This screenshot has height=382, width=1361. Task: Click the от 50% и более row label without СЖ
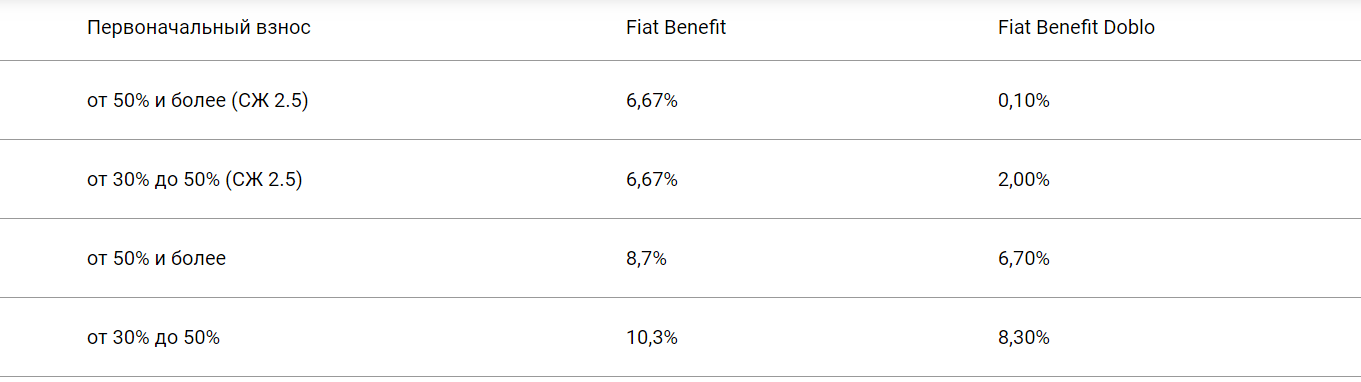[157, 259]
